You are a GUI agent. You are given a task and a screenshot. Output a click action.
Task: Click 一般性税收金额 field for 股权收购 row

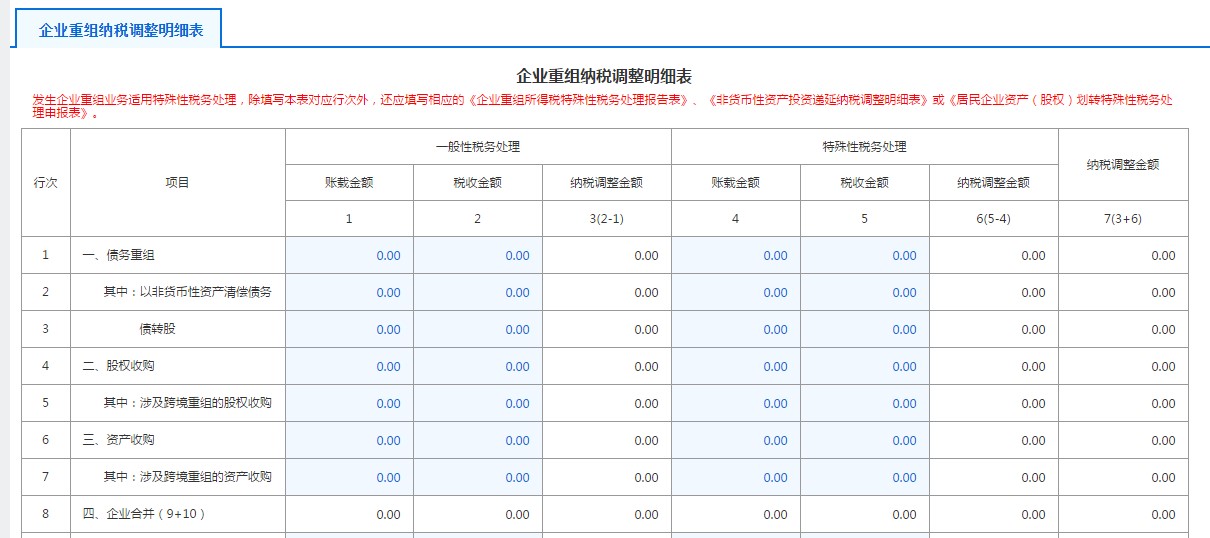[478, 367]
